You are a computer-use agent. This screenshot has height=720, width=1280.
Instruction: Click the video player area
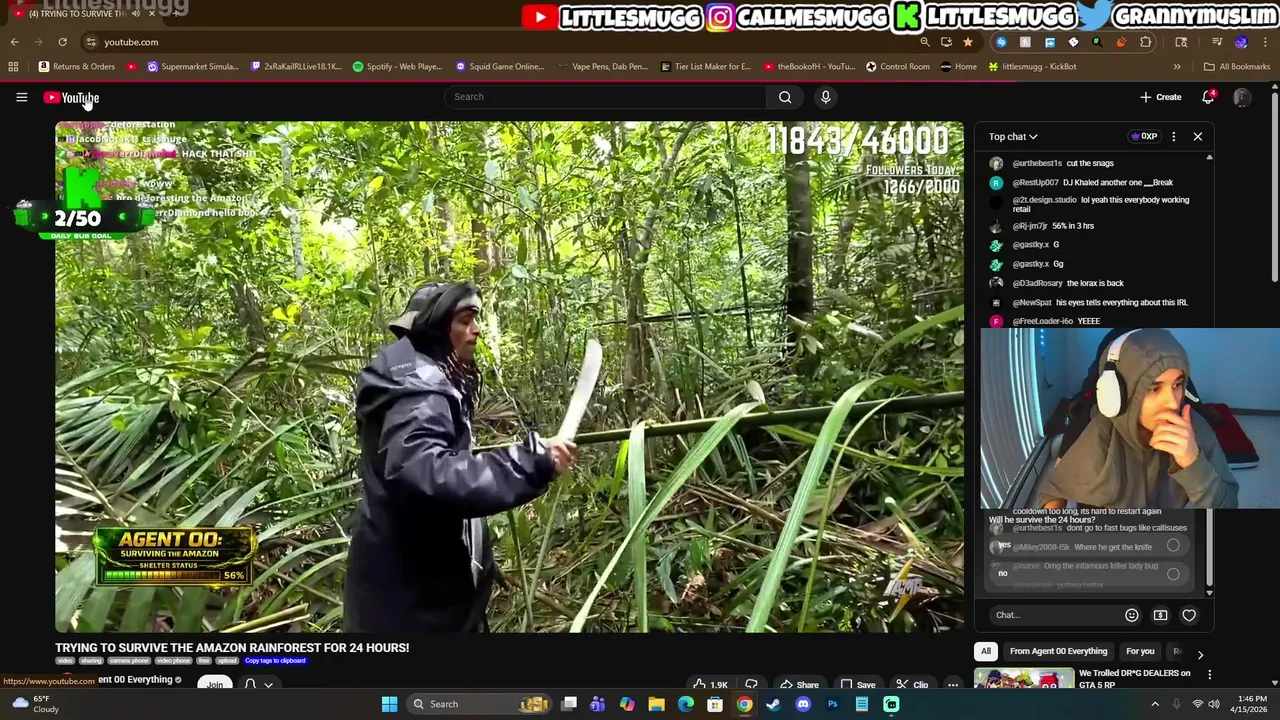(509, 376)
